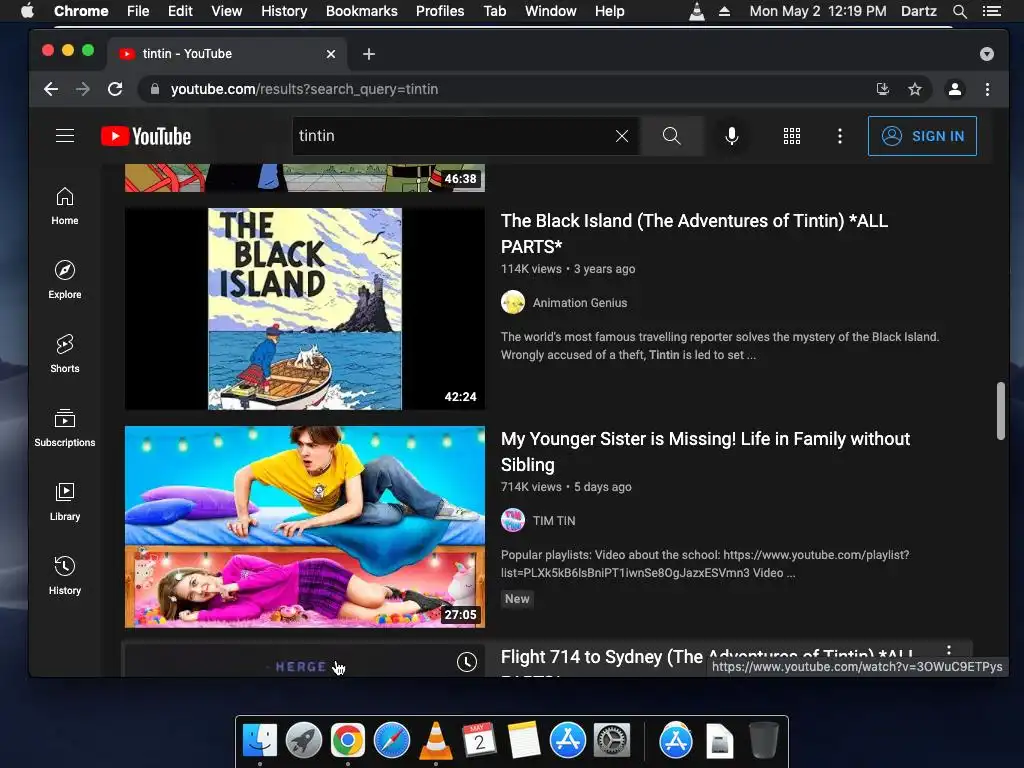Click the address bar URL

click(304, 89)
